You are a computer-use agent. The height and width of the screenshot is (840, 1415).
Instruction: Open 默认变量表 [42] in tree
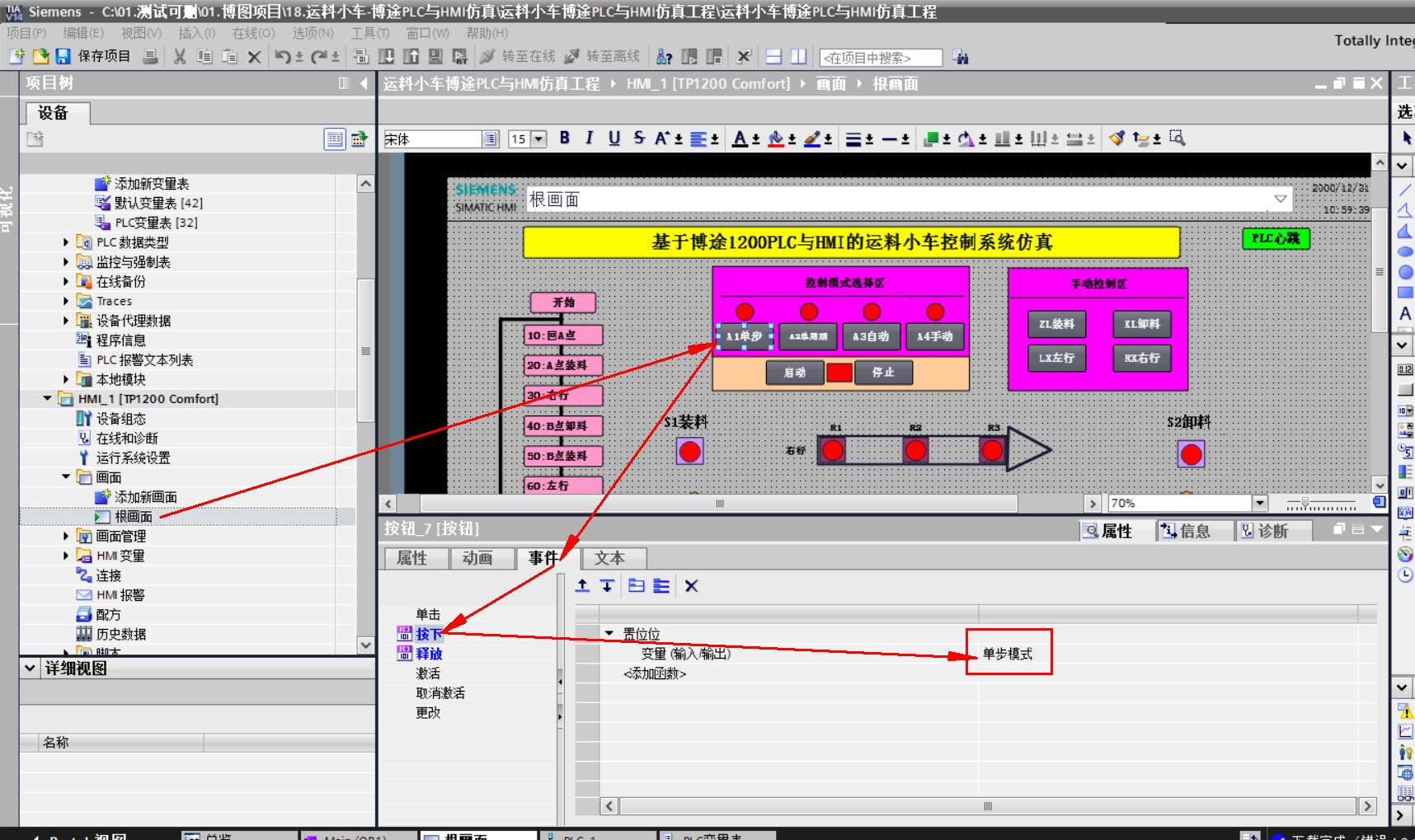tap(158, 203)
